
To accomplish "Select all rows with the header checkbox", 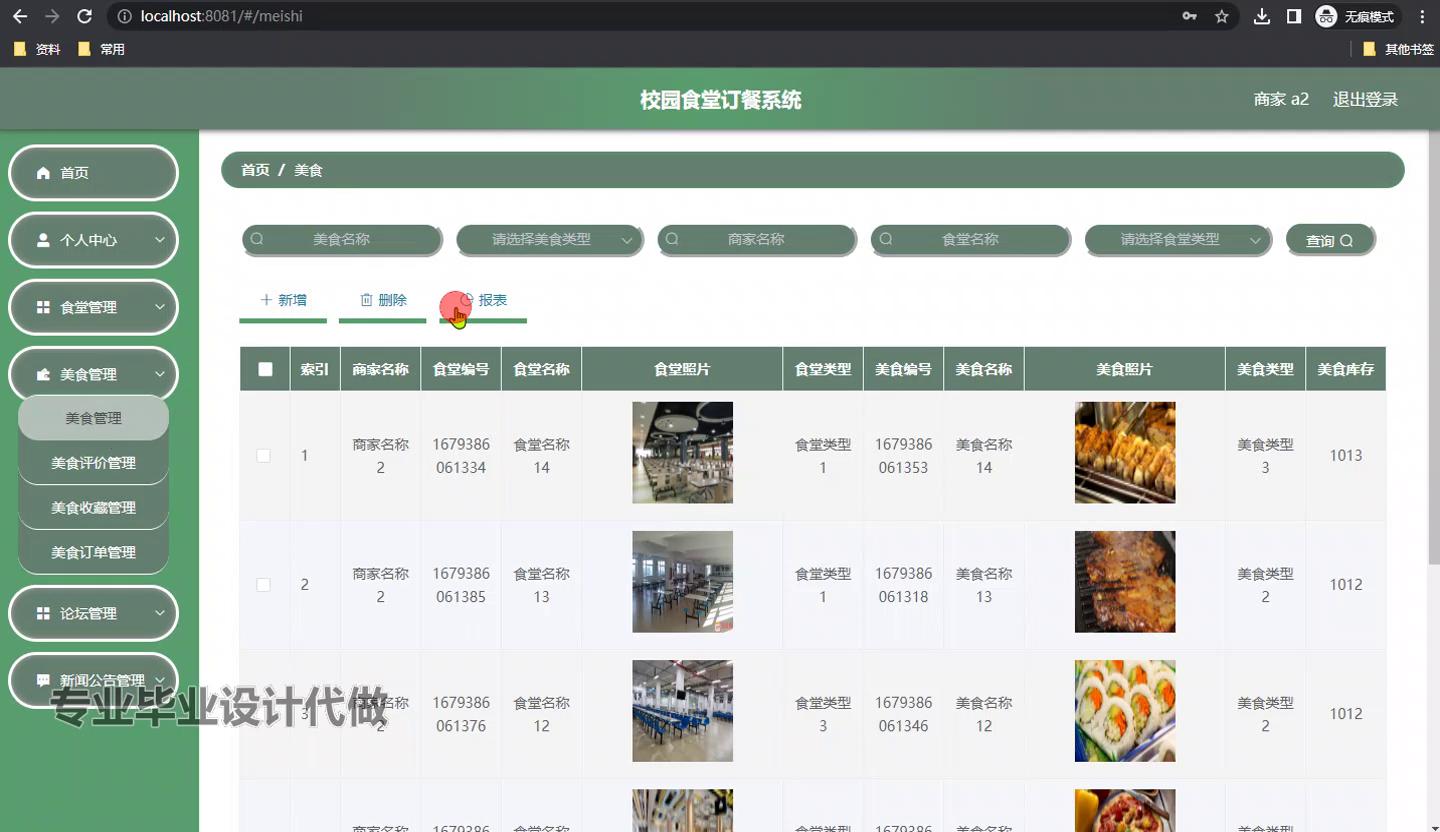I will click(x=265, y=369).
